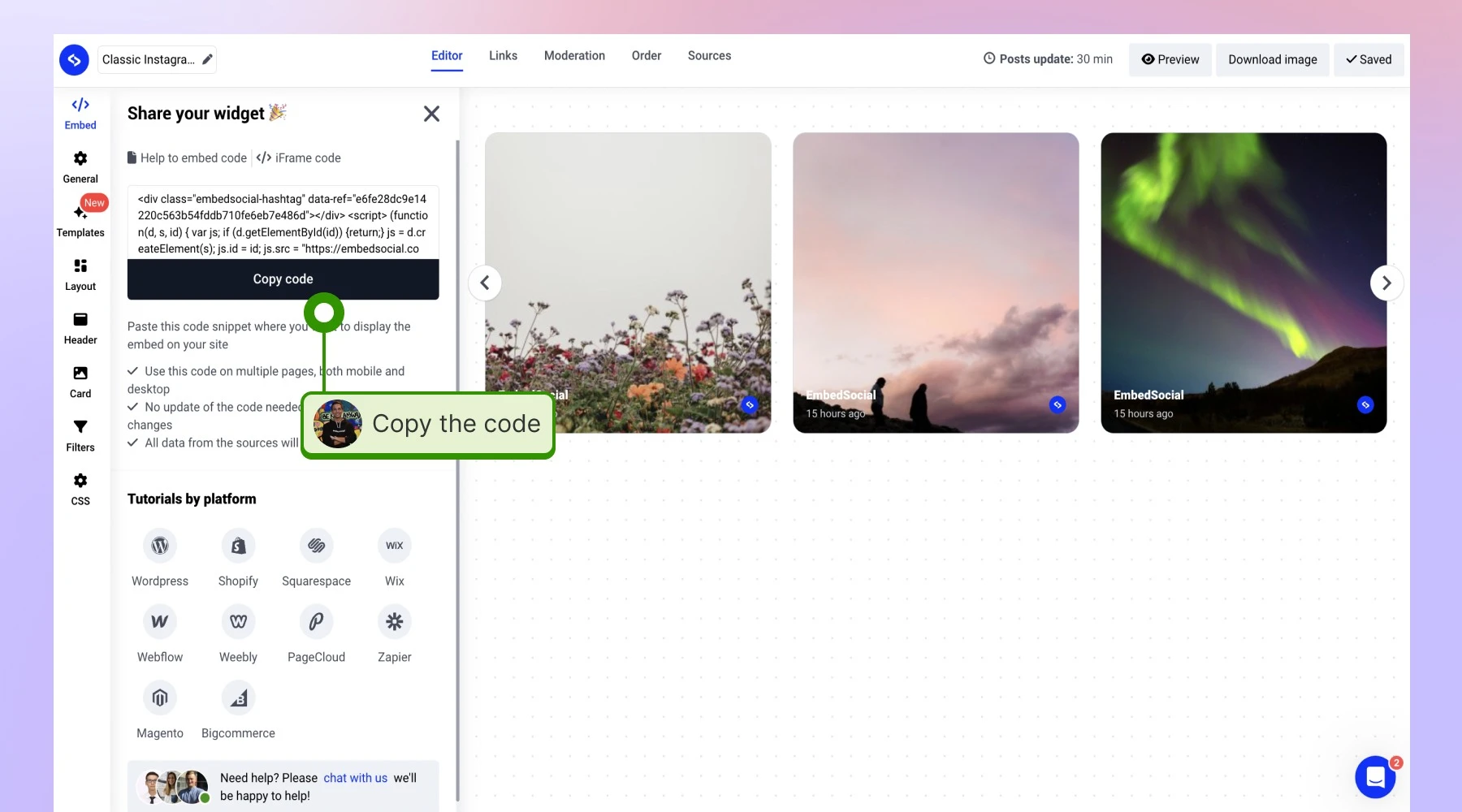Open the Header sidebar panel

click(80, 328)
